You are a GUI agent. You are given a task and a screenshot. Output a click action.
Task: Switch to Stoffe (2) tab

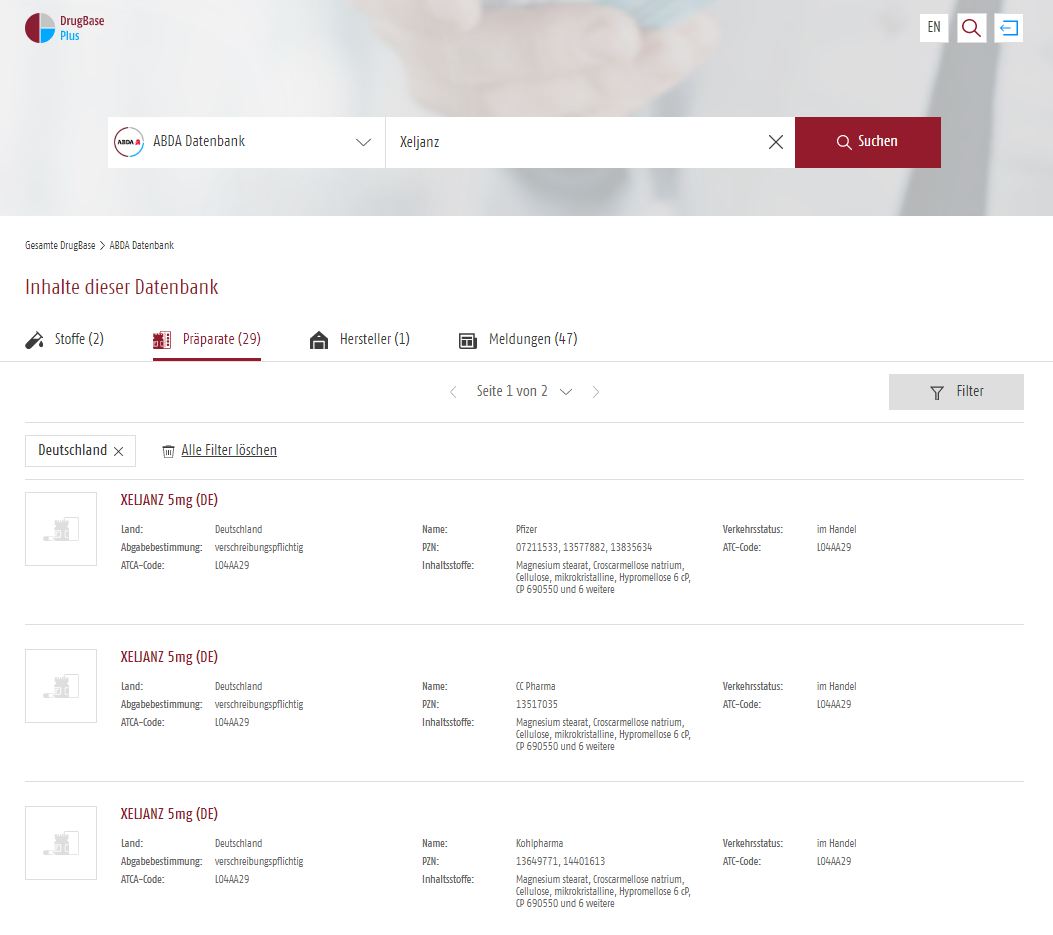click(64, 340)
